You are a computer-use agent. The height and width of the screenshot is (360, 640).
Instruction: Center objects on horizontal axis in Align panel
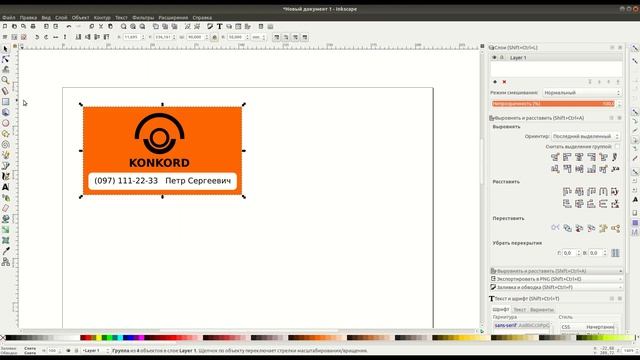[579, 169]
